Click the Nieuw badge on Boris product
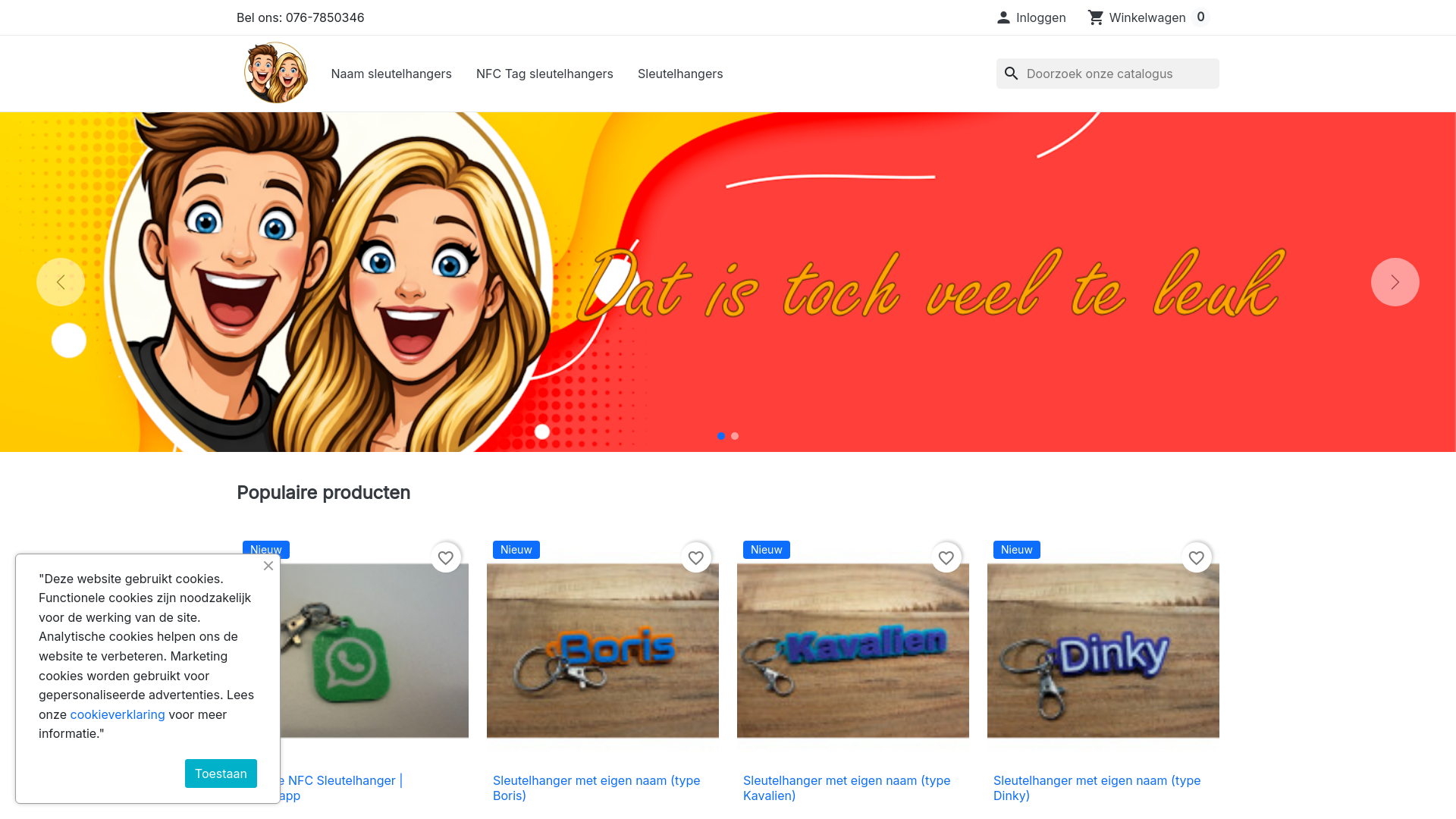The image size is (1456, 819). 516,550
